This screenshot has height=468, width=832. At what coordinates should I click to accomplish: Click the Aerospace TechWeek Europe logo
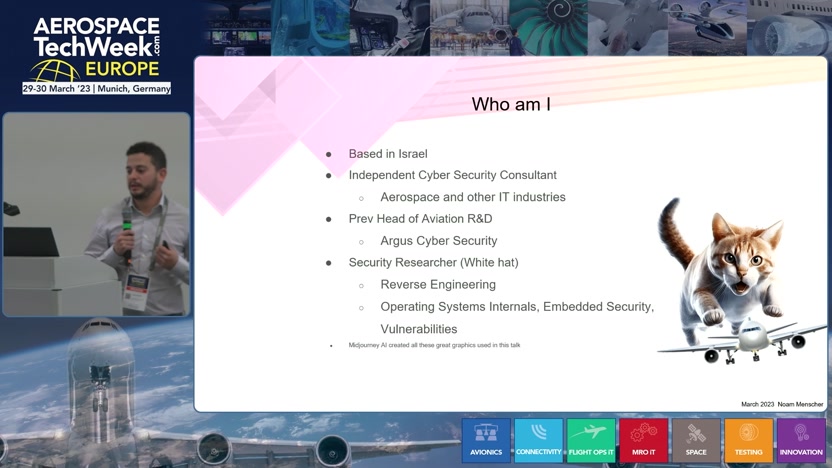tap(97, 55)
